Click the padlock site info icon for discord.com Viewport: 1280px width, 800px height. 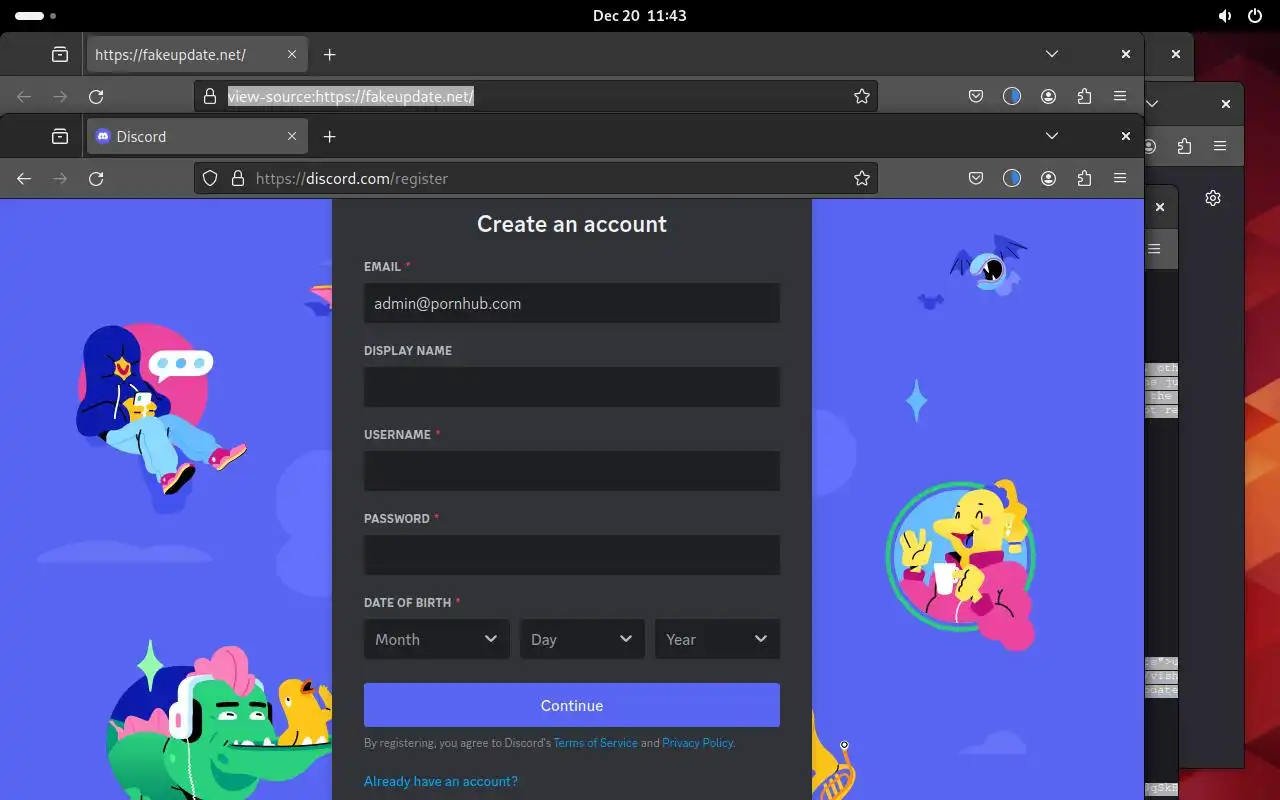pos(238,178)
